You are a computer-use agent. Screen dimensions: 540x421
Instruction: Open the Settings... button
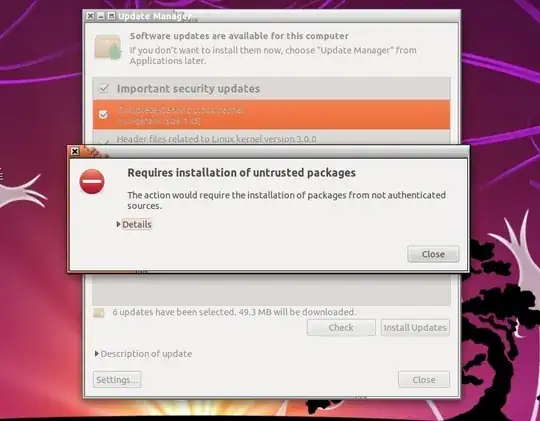tap(117, 379)
